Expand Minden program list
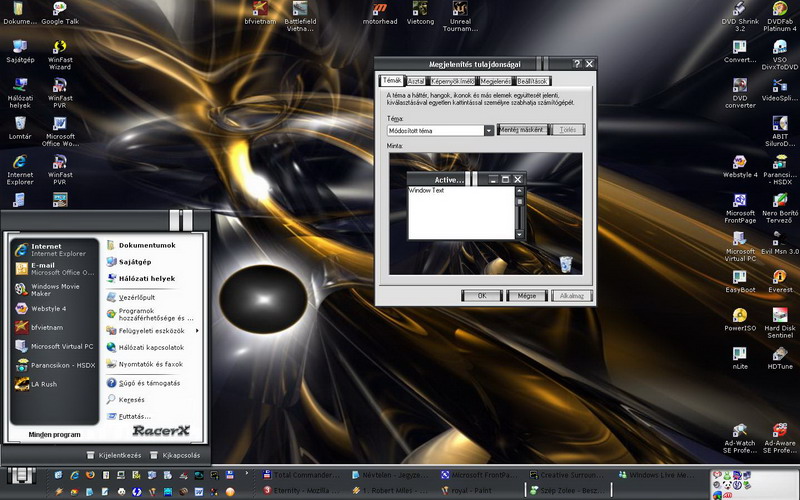Image resolution: width=800 pixels, height=500 pixels. pyautogui.click(x=54, y=435)
